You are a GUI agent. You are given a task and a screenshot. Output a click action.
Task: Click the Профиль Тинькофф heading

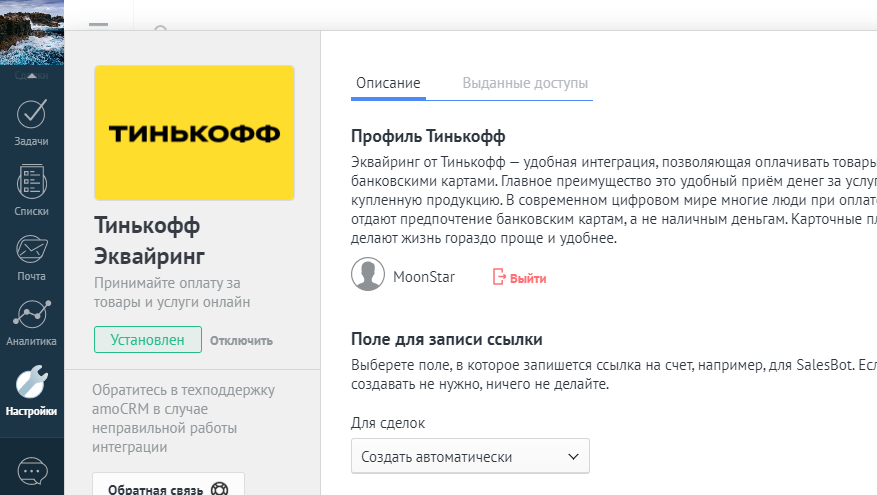pos(428,136)
